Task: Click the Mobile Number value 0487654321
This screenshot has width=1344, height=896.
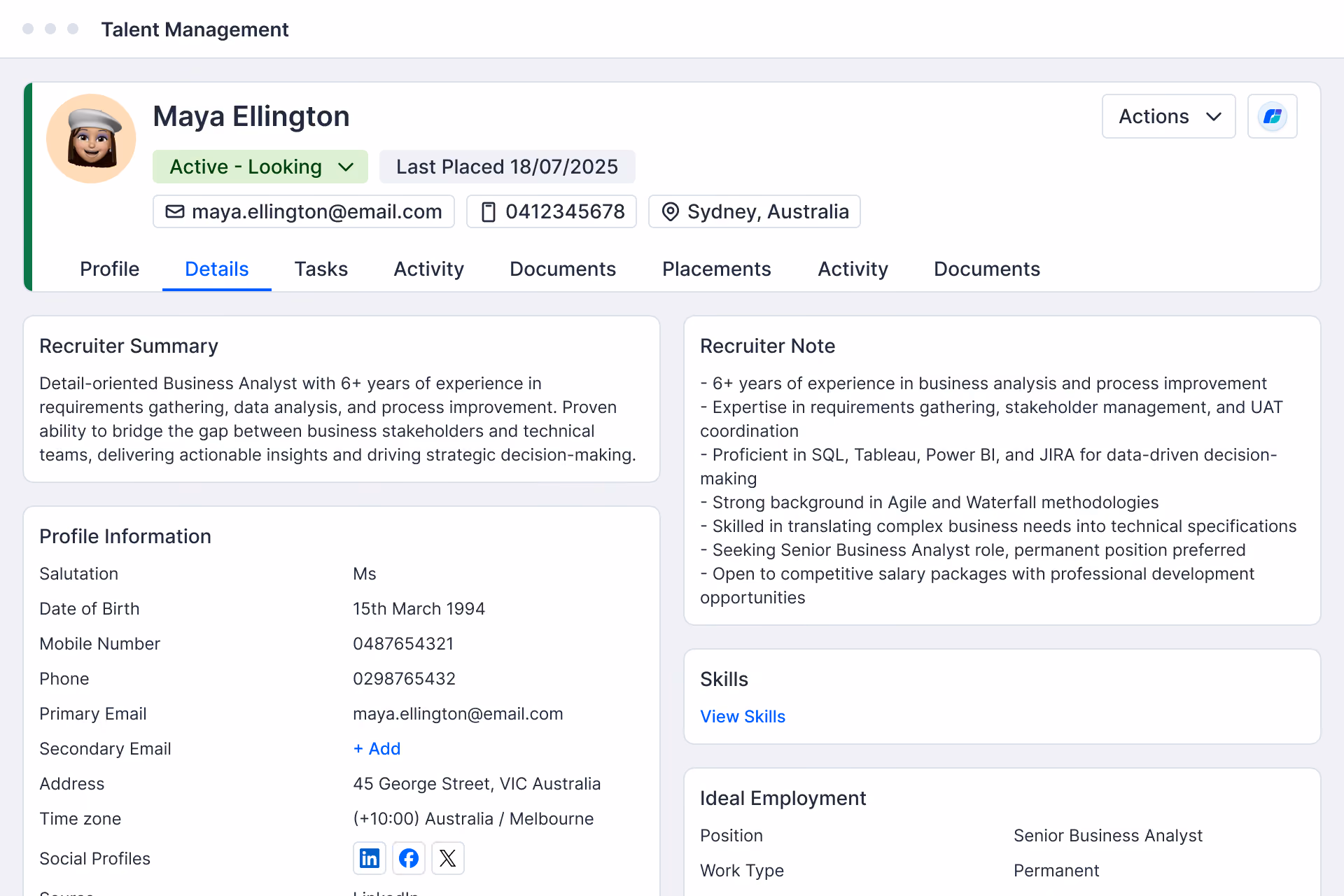Action: 403,644
